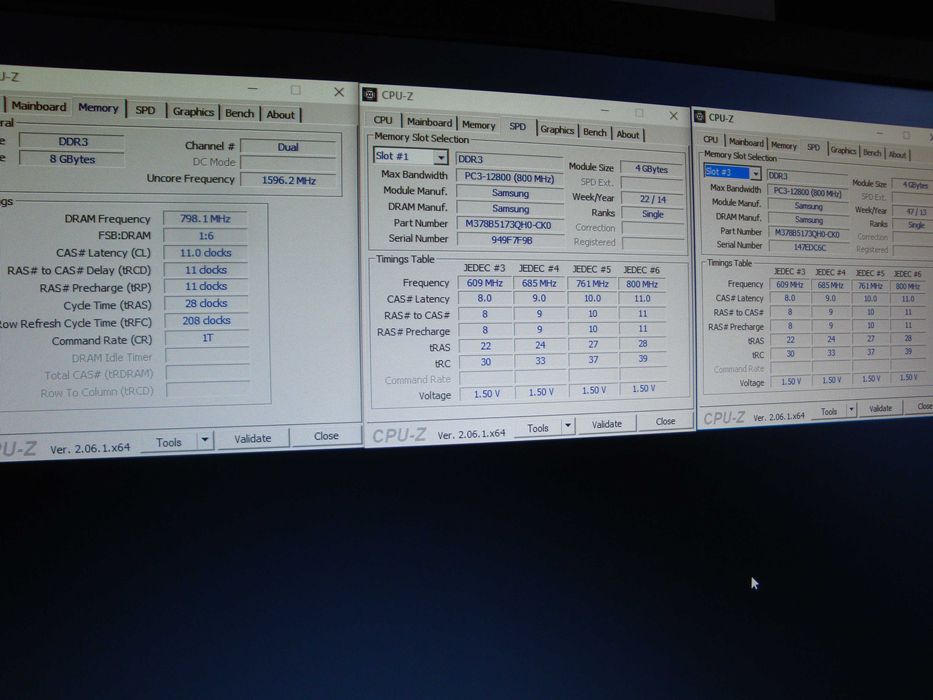Click the CPU-Z app icon in middle window title bar
This screenshot has height=700, width=933.
point(370,95)
